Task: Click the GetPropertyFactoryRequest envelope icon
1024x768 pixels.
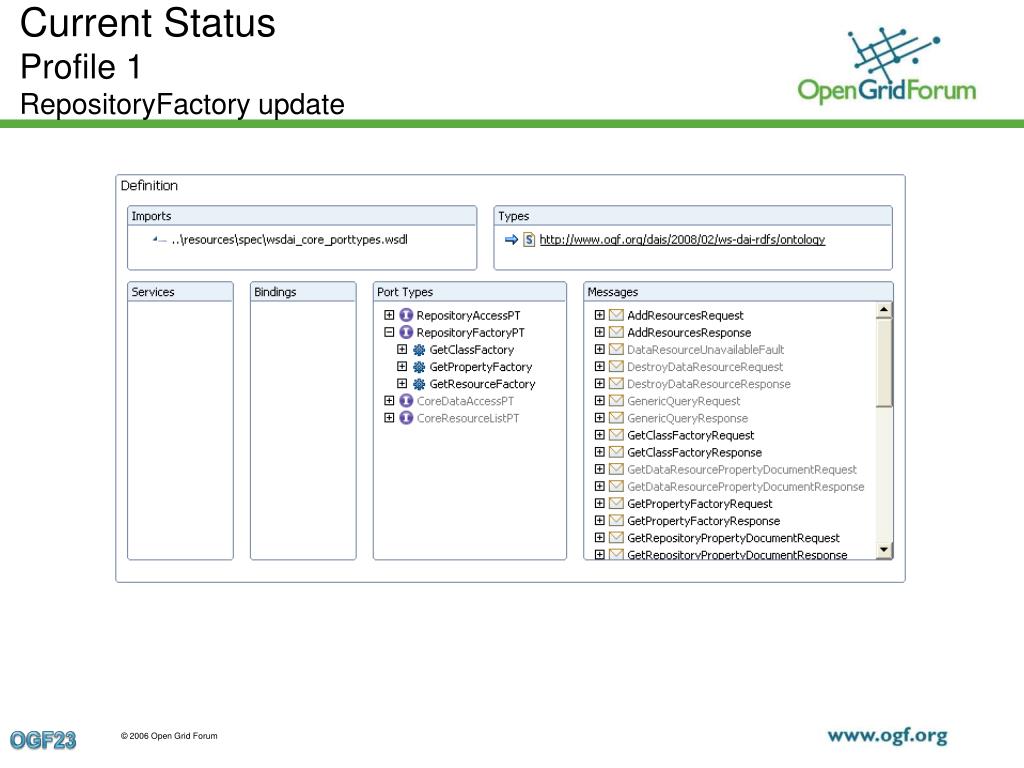Action: (x=616, y=504)
